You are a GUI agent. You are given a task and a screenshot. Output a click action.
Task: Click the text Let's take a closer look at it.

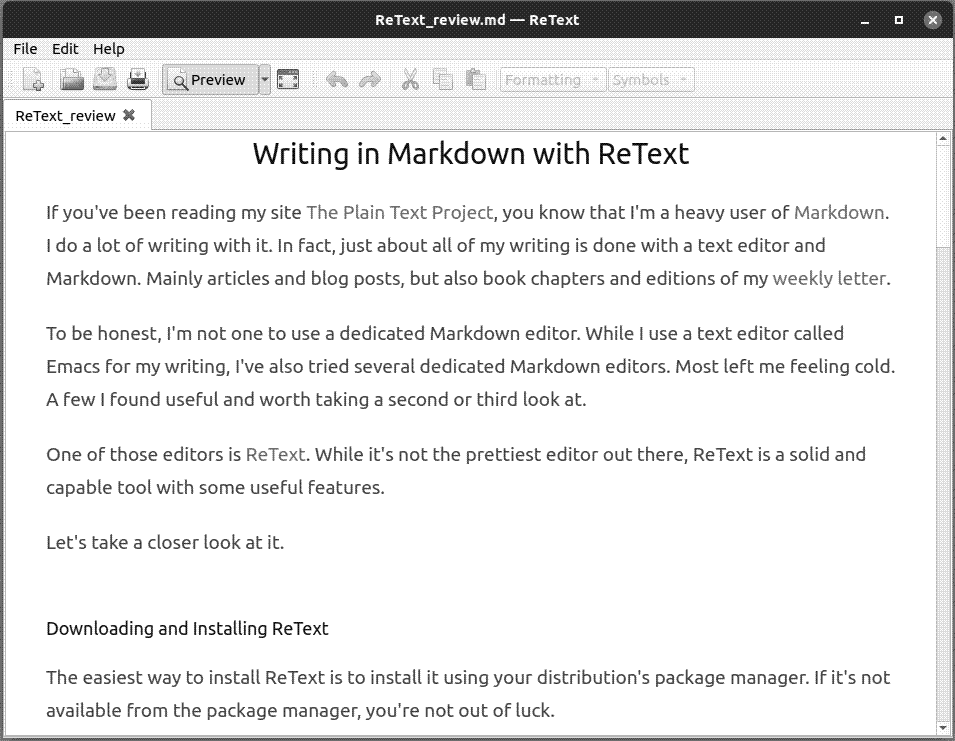(165, 543)
